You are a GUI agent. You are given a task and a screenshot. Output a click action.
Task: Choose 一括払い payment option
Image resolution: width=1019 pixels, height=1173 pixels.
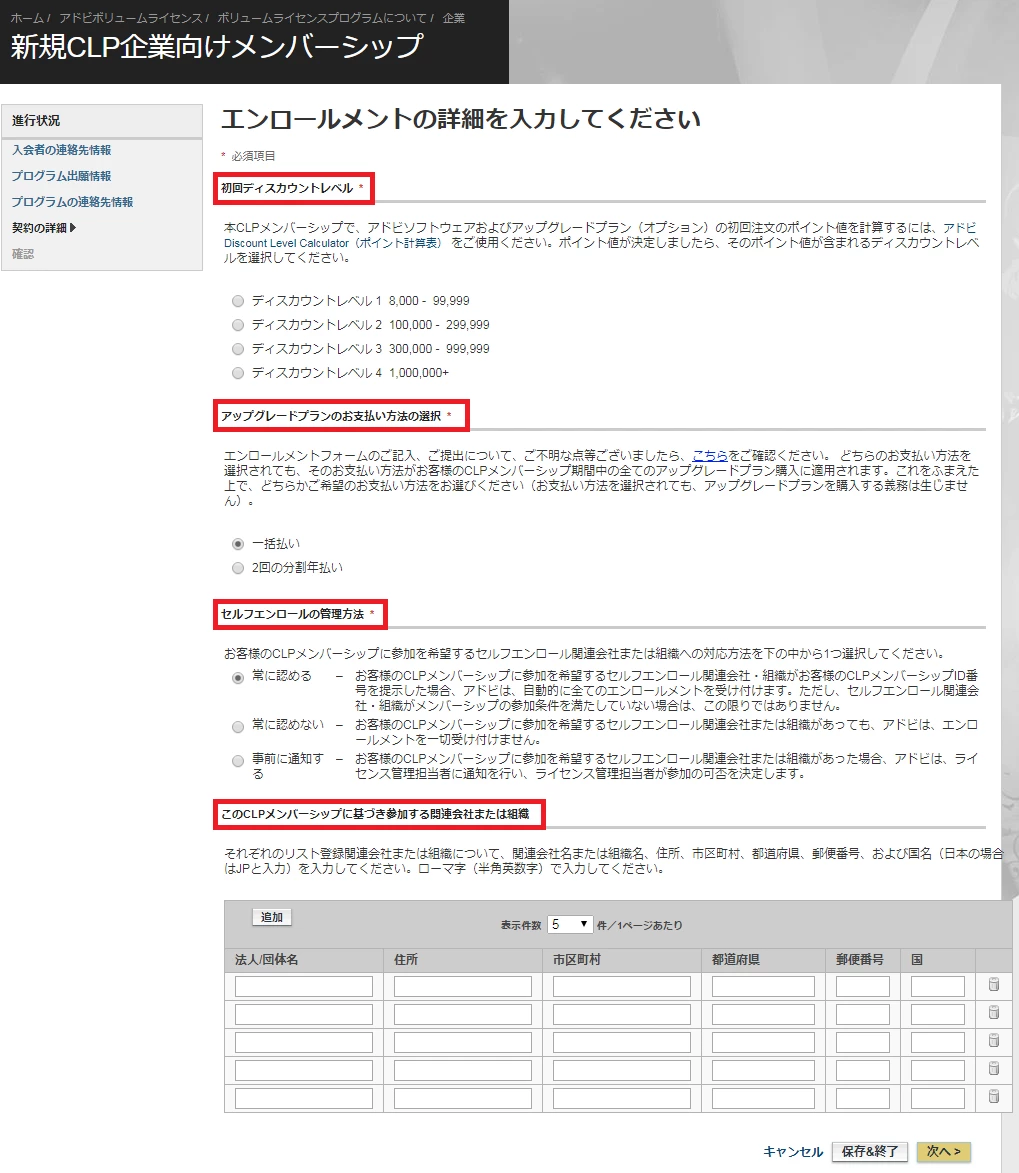[238, 544]
